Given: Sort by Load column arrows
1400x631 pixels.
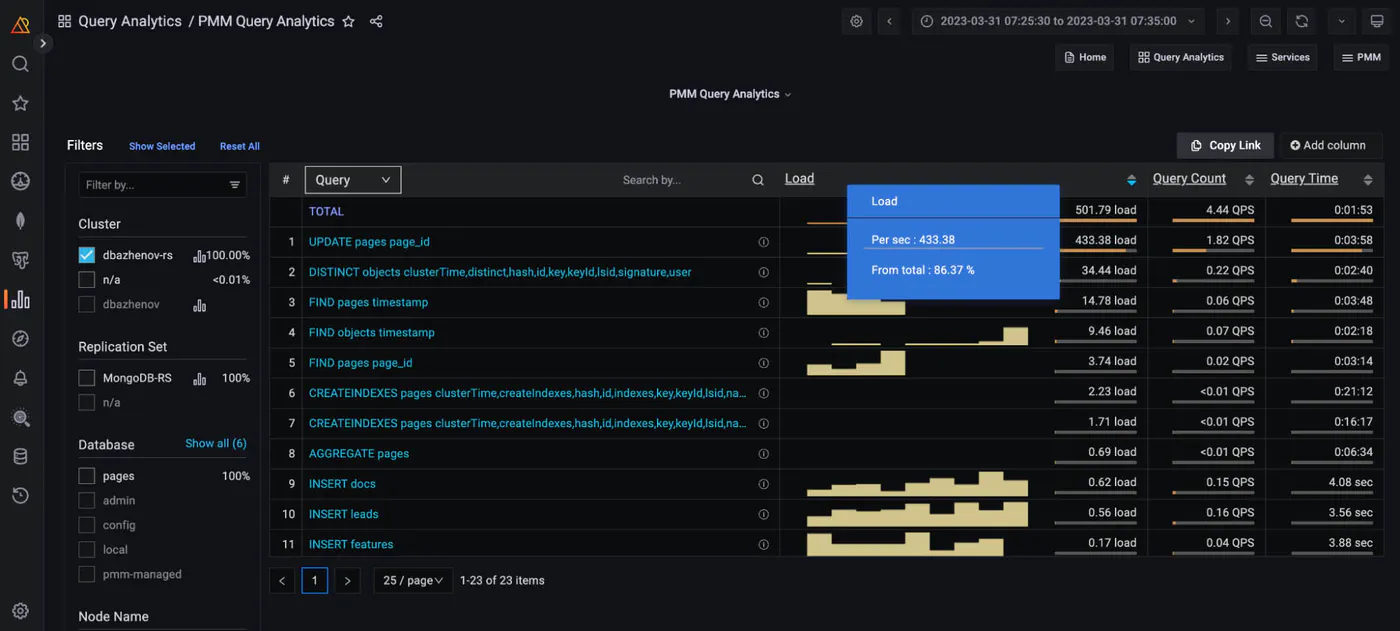Looking at the screenshot, I should 1131,180.
